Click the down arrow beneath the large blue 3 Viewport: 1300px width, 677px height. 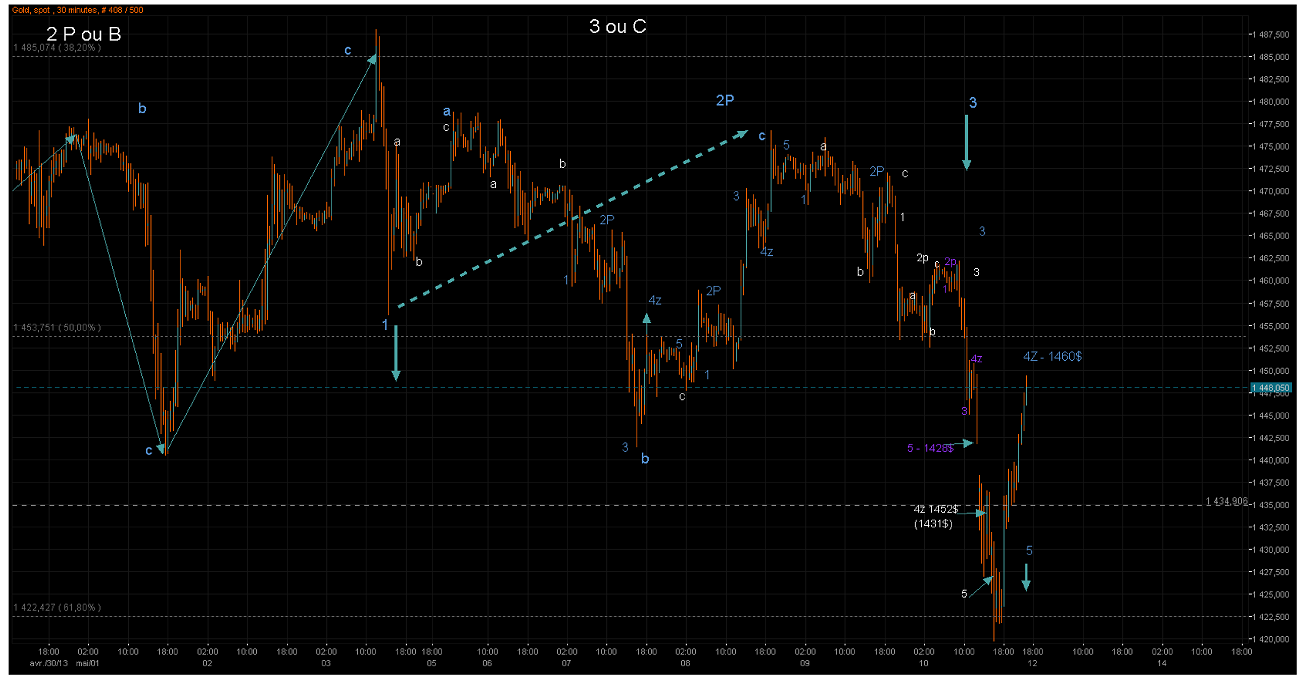coord(966,142)
